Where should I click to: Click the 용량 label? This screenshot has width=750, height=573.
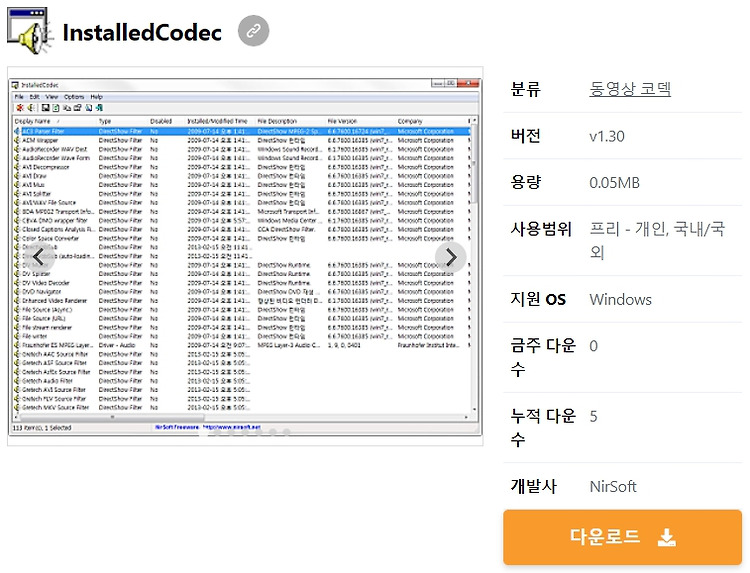[525, 182]
